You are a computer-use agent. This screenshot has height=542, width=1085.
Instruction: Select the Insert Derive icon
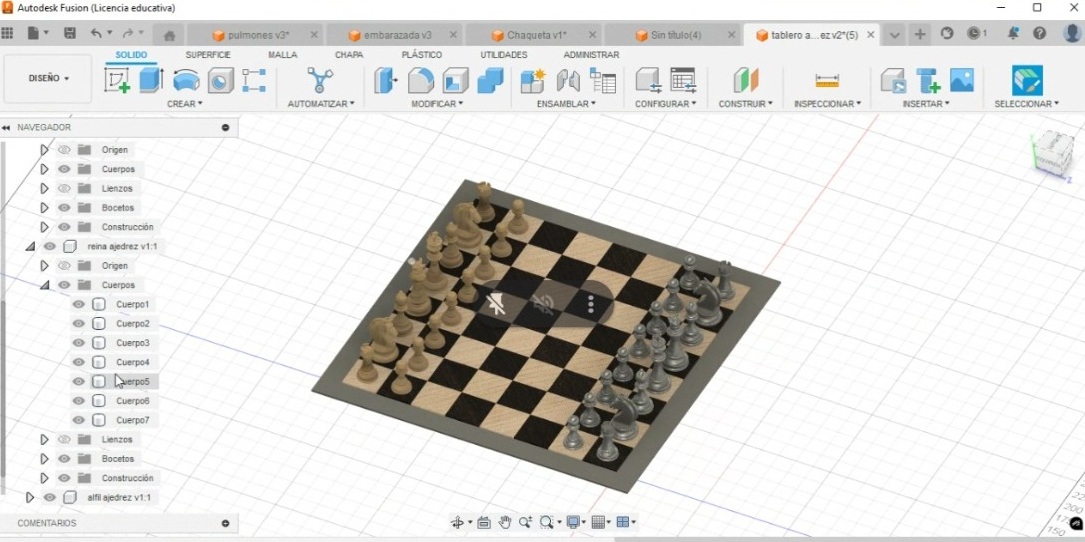pos(893,80)
